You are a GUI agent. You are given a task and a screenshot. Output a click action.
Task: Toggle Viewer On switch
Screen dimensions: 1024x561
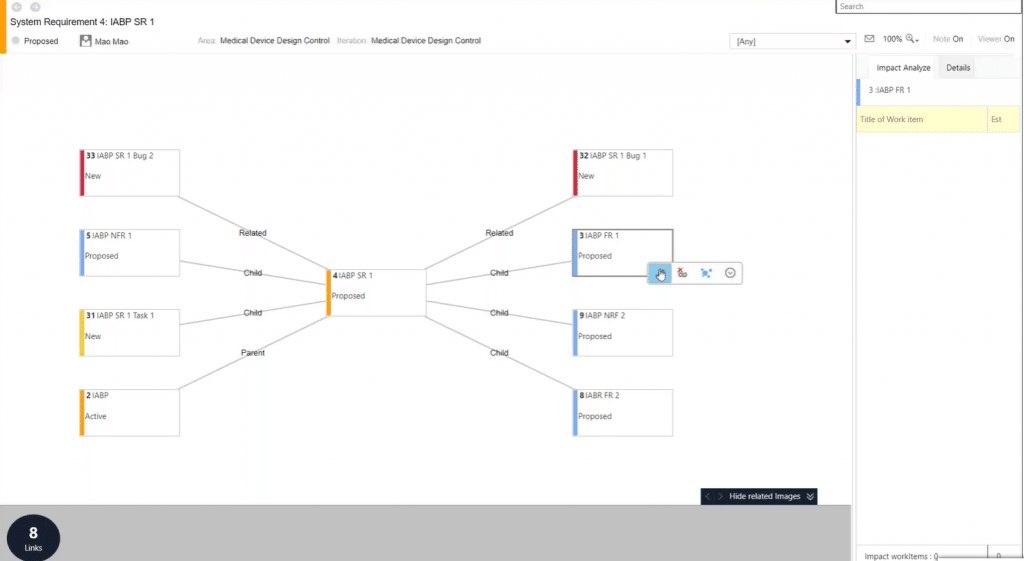(996, 39)
